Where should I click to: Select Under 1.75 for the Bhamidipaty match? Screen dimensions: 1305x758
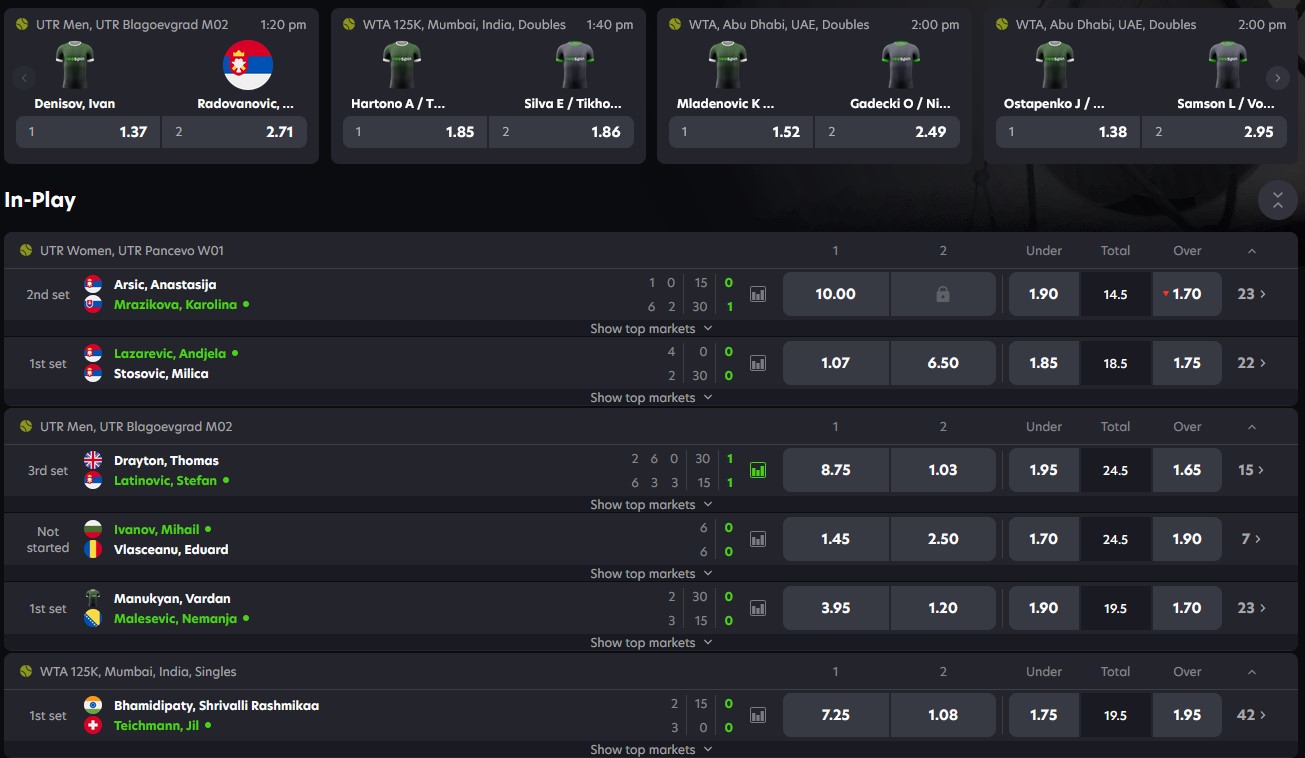click(1043, 714)
